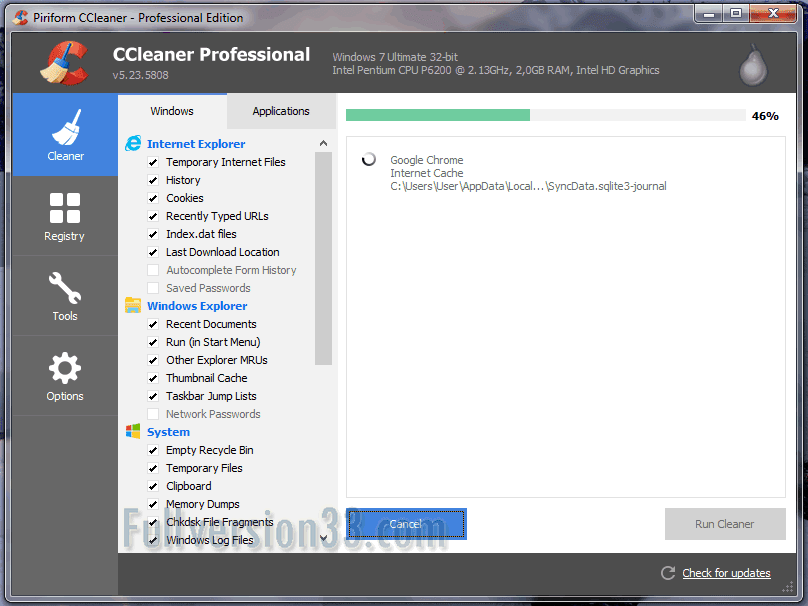The height and width of the screenshot is (606, 808).
Task: Enable Saved Passwords cleaning
Action: tap(153, 288)
